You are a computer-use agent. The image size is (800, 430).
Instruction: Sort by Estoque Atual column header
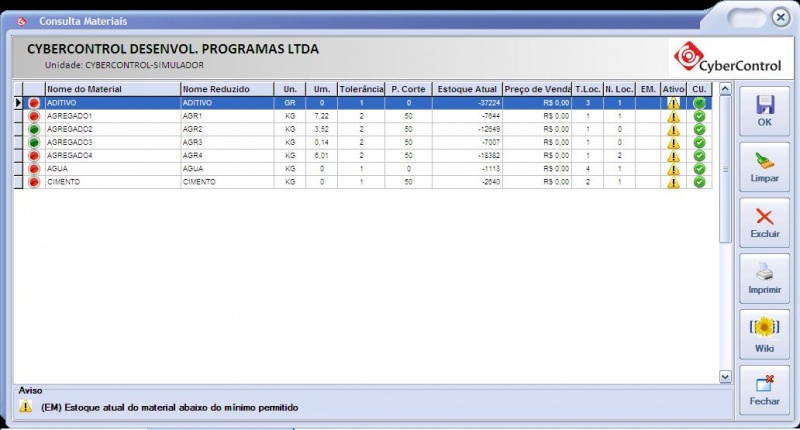click(467, 89)
